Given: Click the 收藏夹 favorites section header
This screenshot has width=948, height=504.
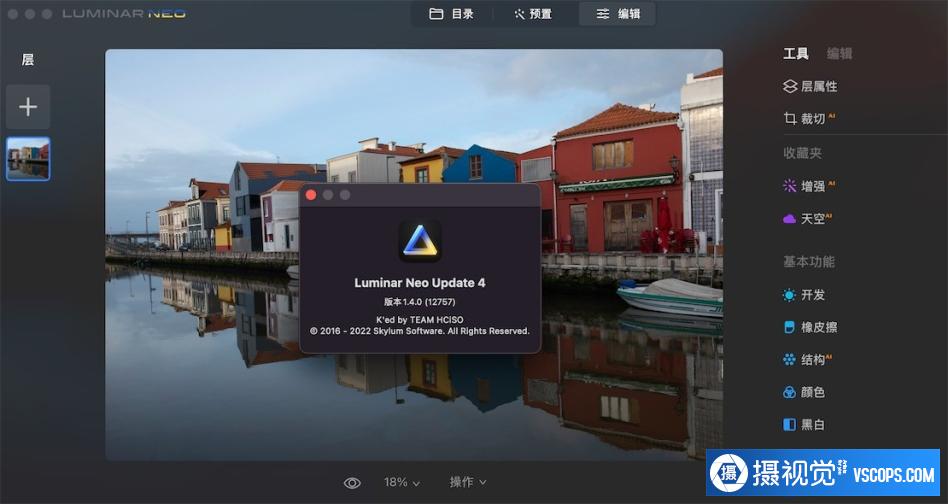Looking at the screenshot, I should tap(802, 153).
